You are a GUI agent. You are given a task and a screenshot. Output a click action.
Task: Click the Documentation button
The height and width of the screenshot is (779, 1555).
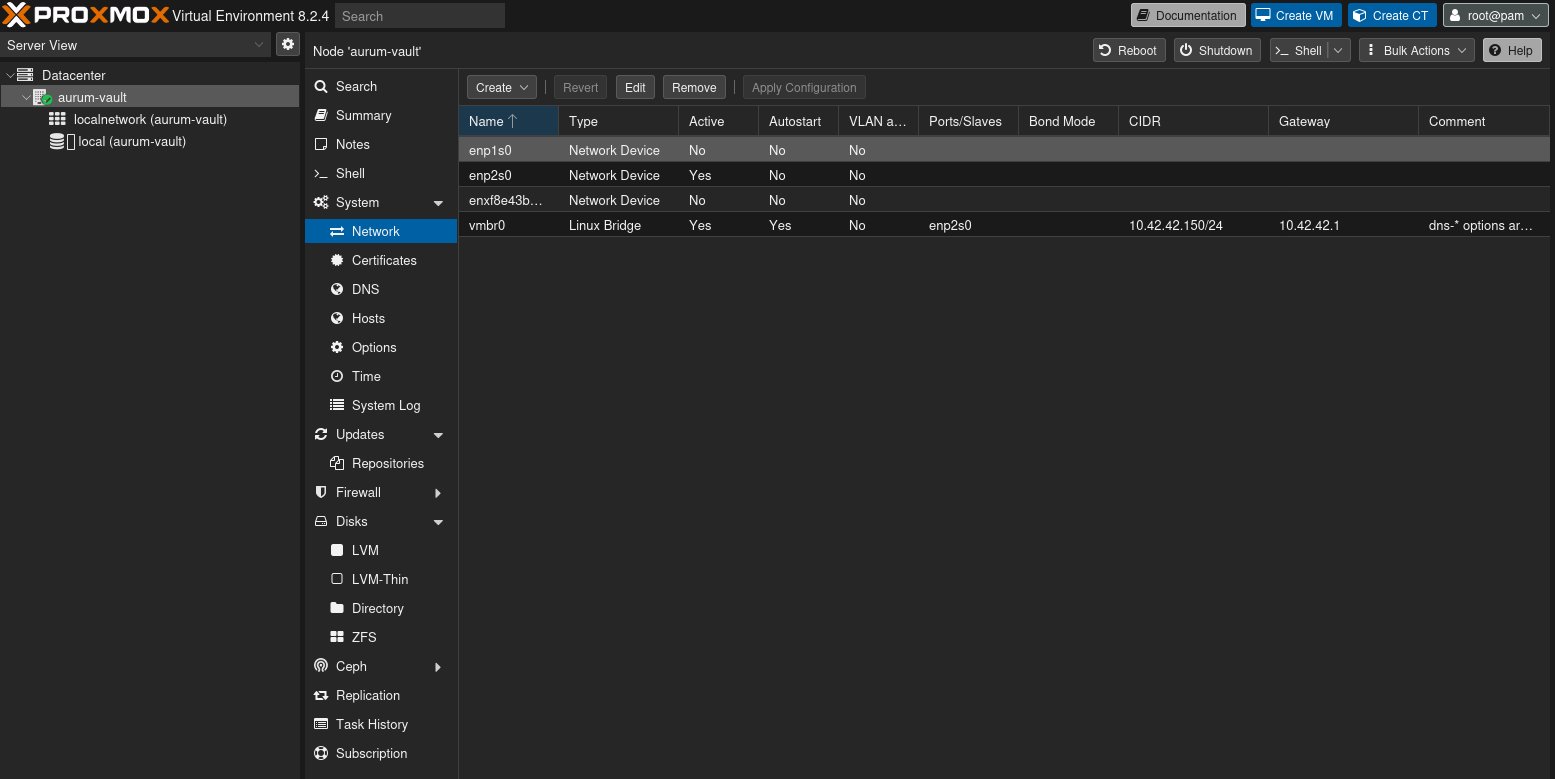coord(1188,15)
